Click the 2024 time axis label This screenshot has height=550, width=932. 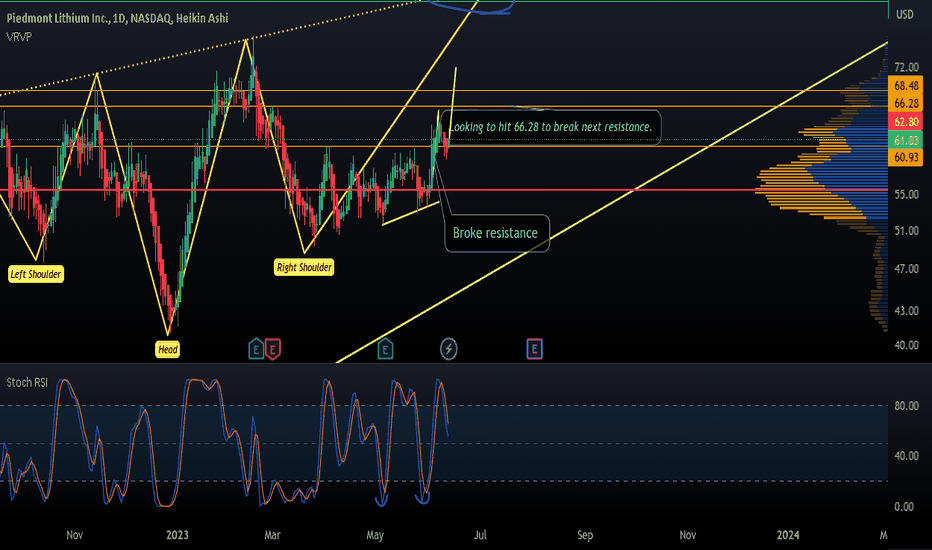click(x=788, y=535)
